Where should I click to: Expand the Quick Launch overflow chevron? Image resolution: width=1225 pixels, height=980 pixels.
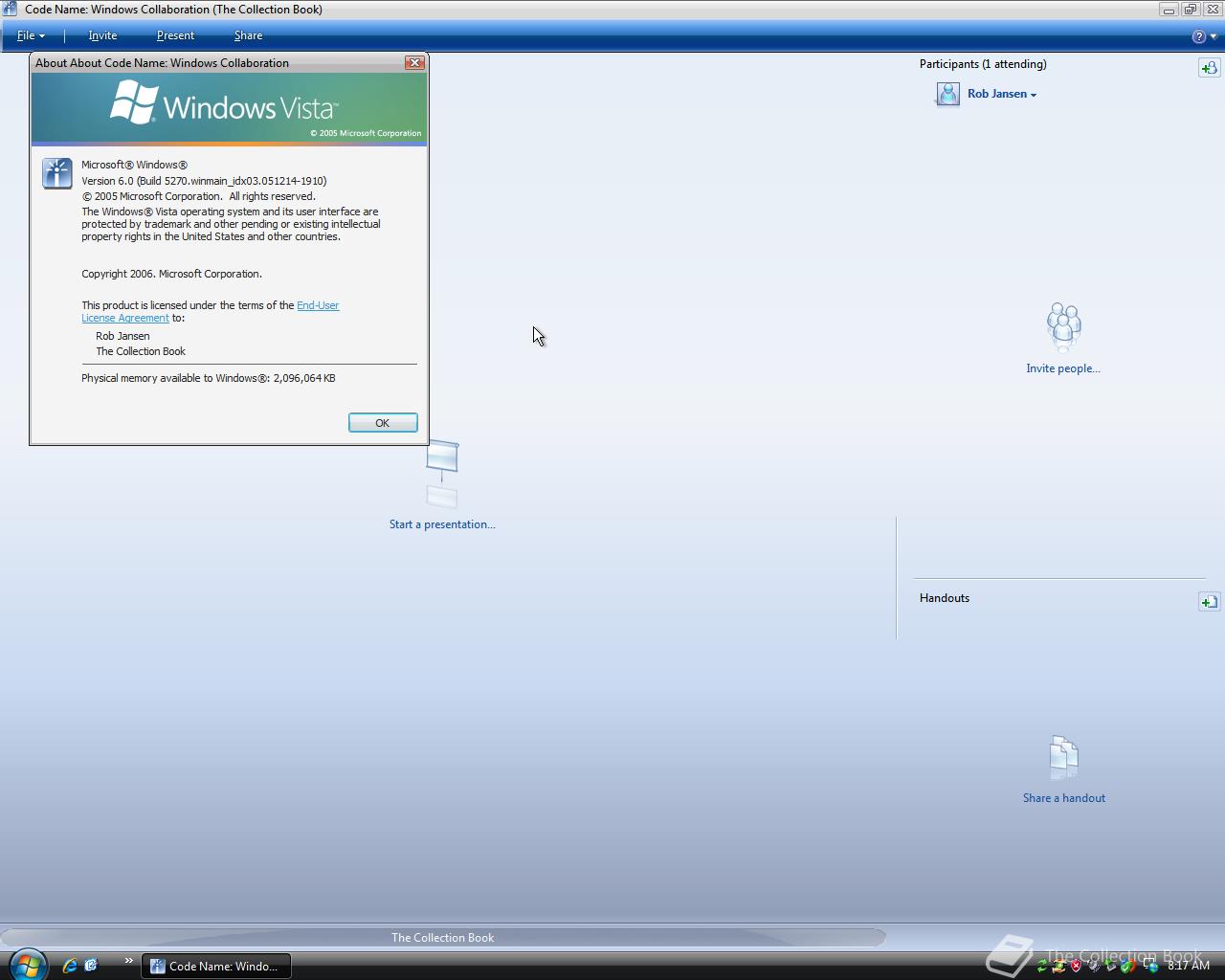[x=128, y=961]
